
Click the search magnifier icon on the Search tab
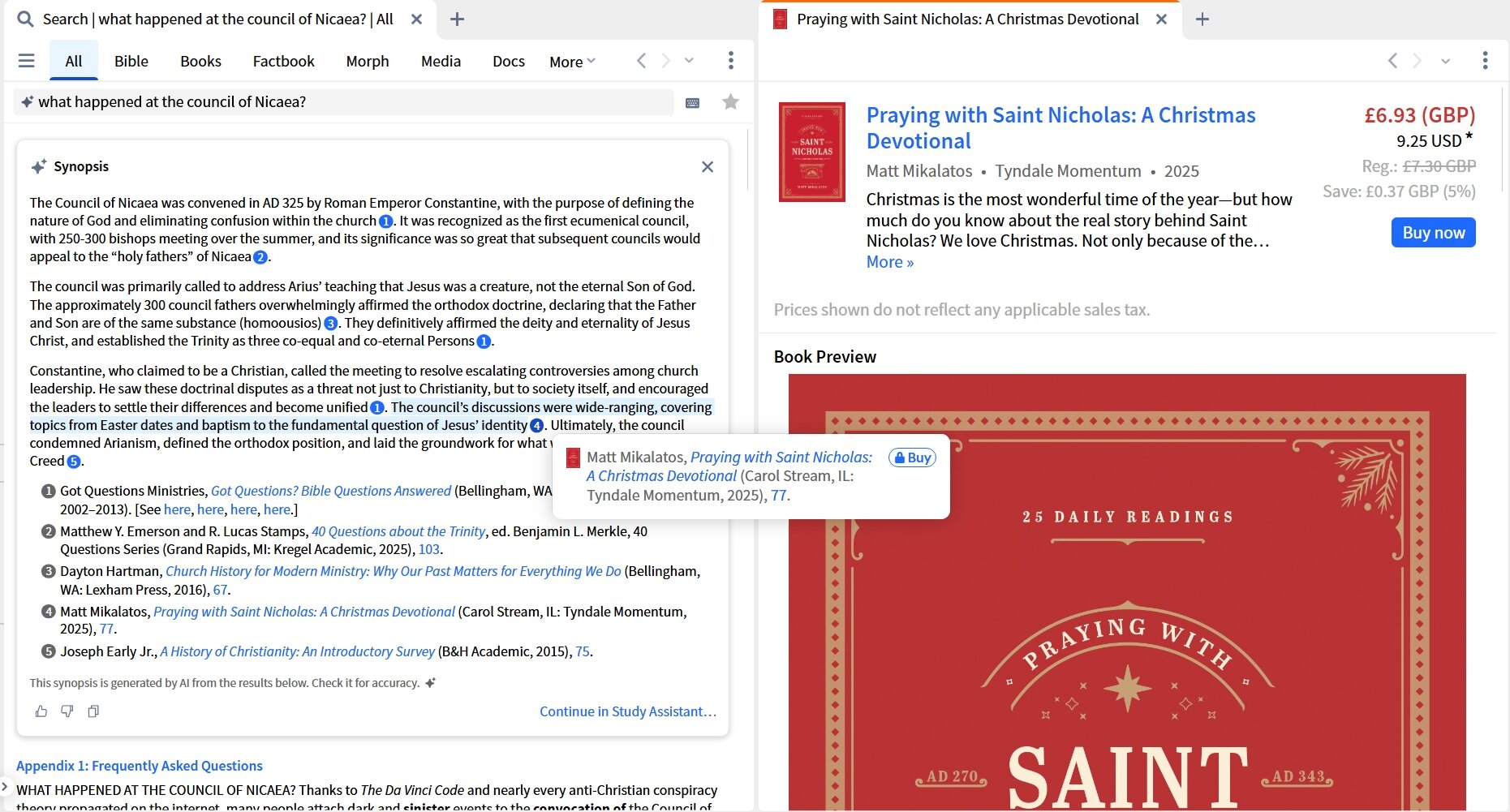[x=25, y=19]
